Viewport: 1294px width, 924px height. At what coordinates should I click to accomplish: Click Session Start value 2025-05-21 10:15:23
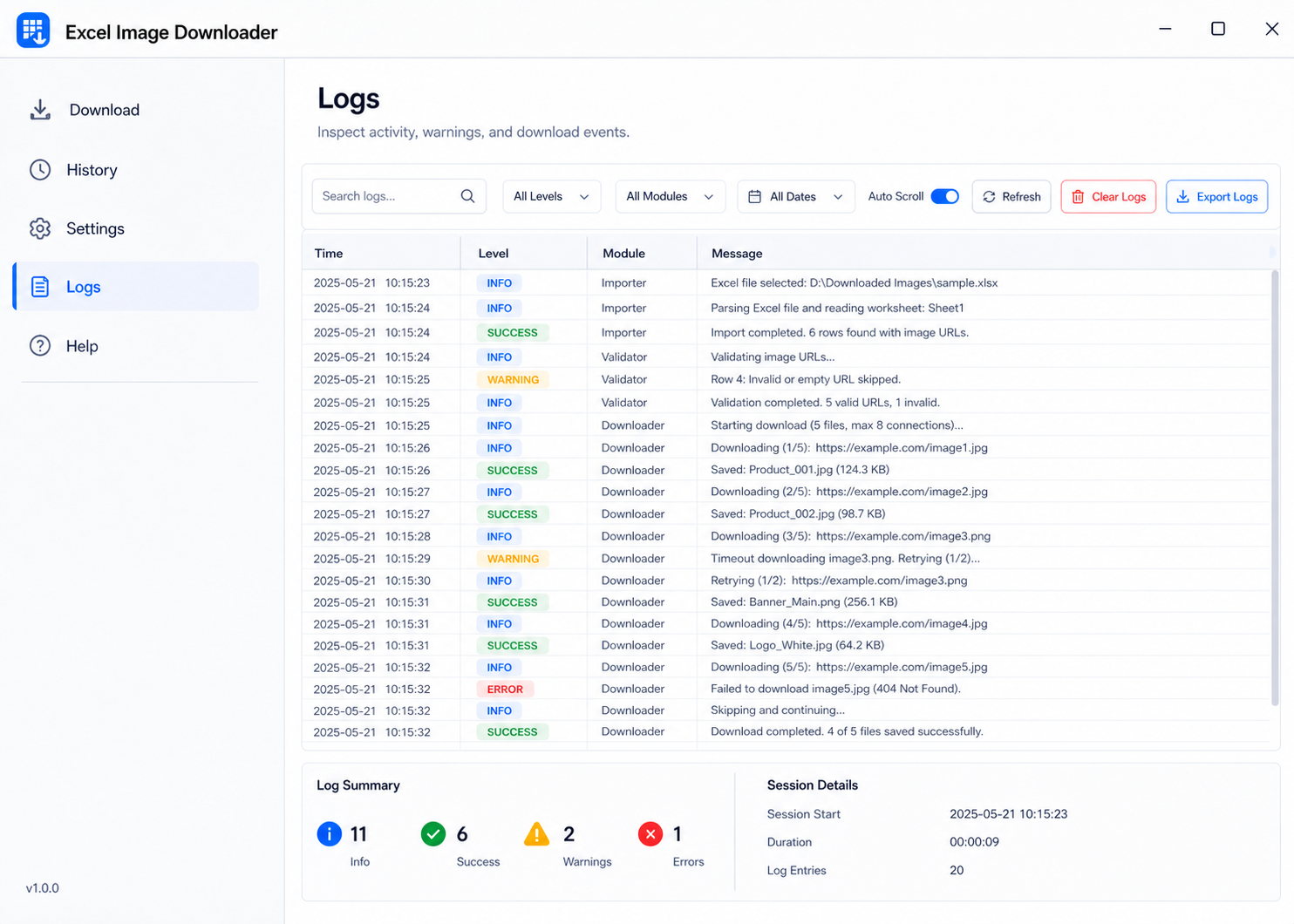(1008, 814)
